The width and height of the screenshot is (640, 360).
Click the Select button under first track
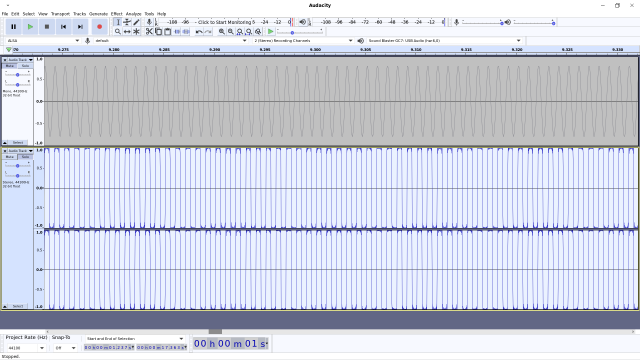click(x=18, y=142)
